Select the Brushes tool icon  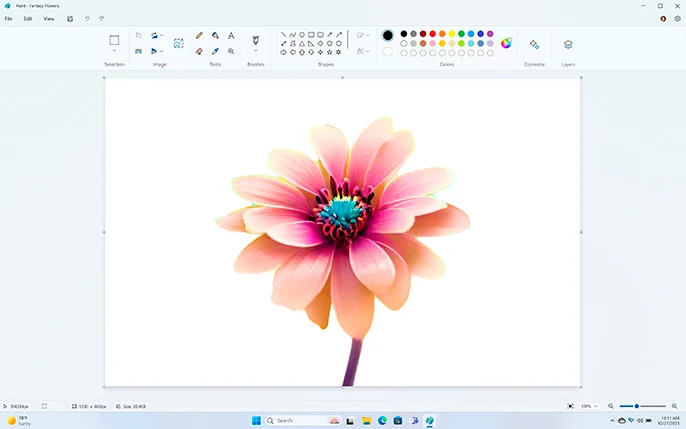click(x=256, y=40)
